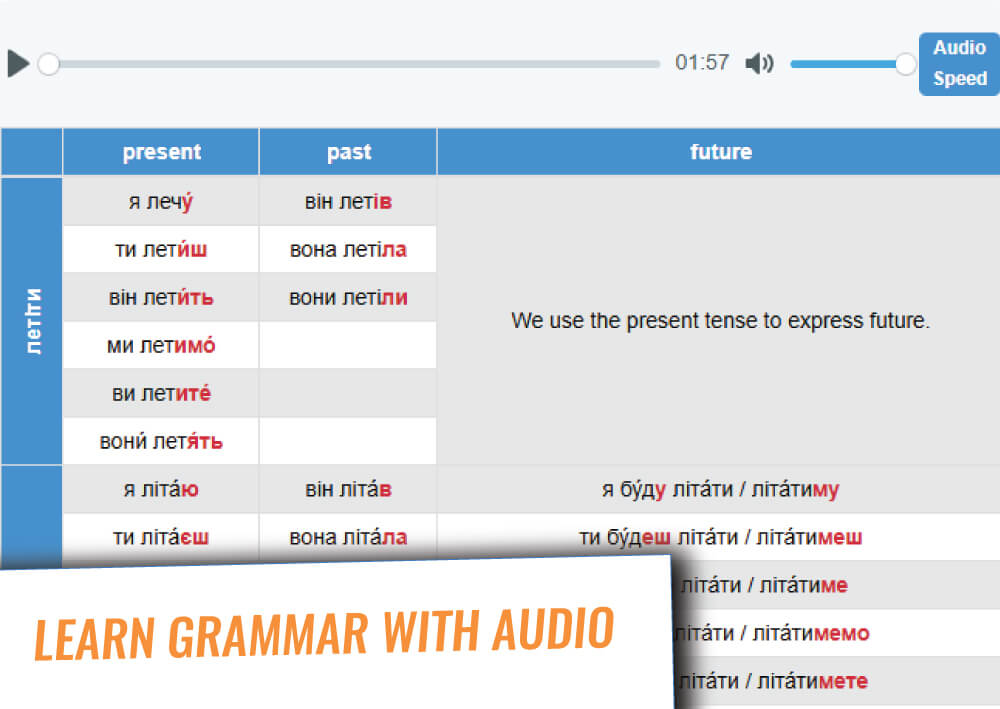The image size is (1000, 709).
Task: Select the 'future' column header
Action: pos(720,152)
